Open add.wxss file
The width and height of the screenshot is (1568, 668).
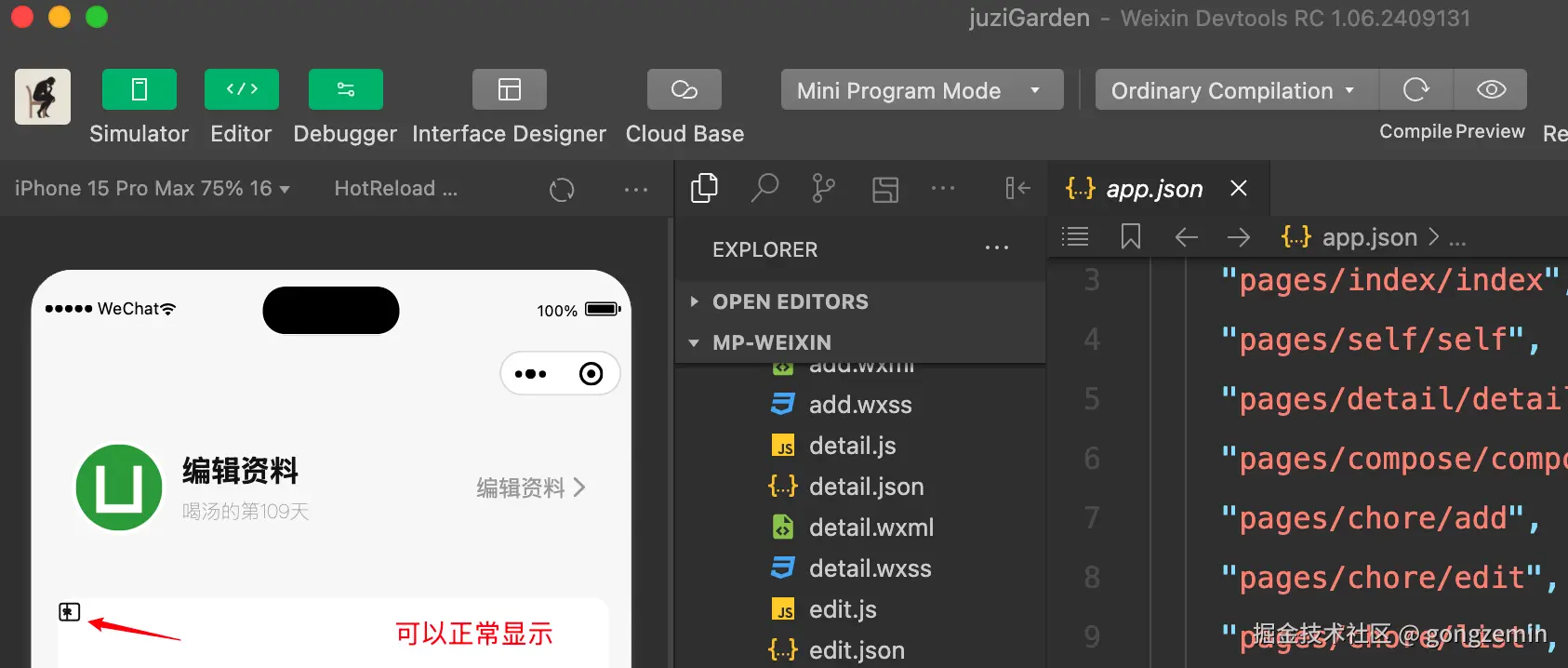pos(860,405)
